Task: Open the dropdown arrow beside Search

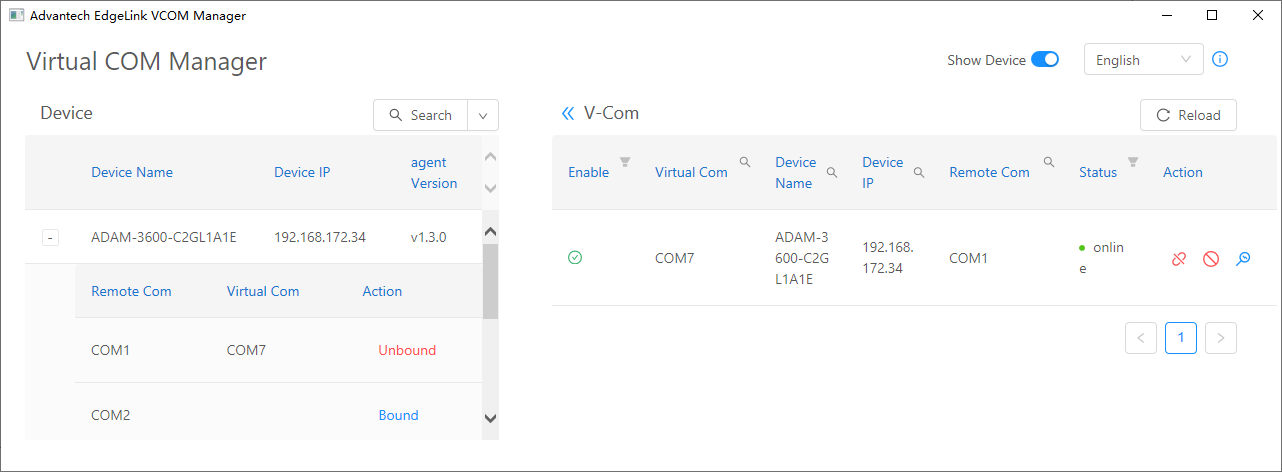Action: (x=483, y=115)
